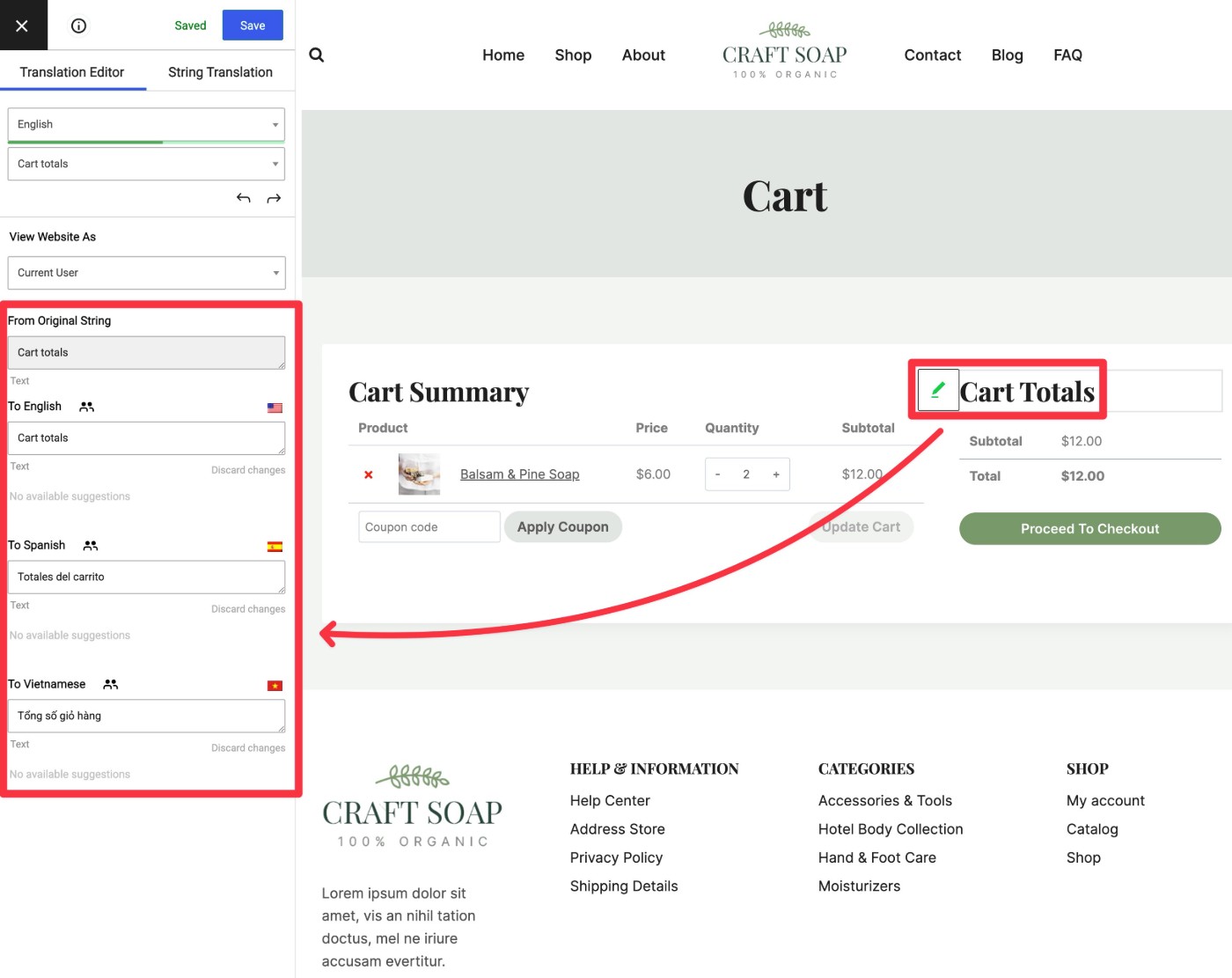Open Hand & Foot Care category link
Screen dimensions: 1232x978
pyautogui.click(x=877, y=857)
